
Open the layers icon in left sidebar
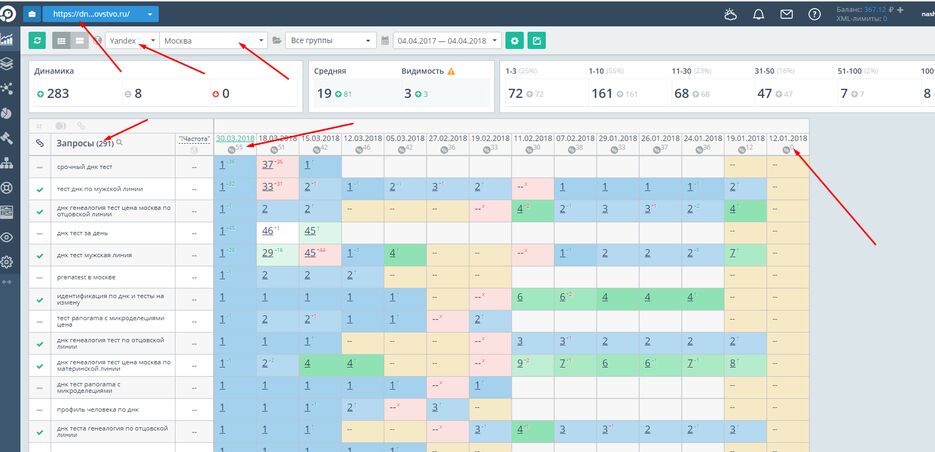(8, 63)
